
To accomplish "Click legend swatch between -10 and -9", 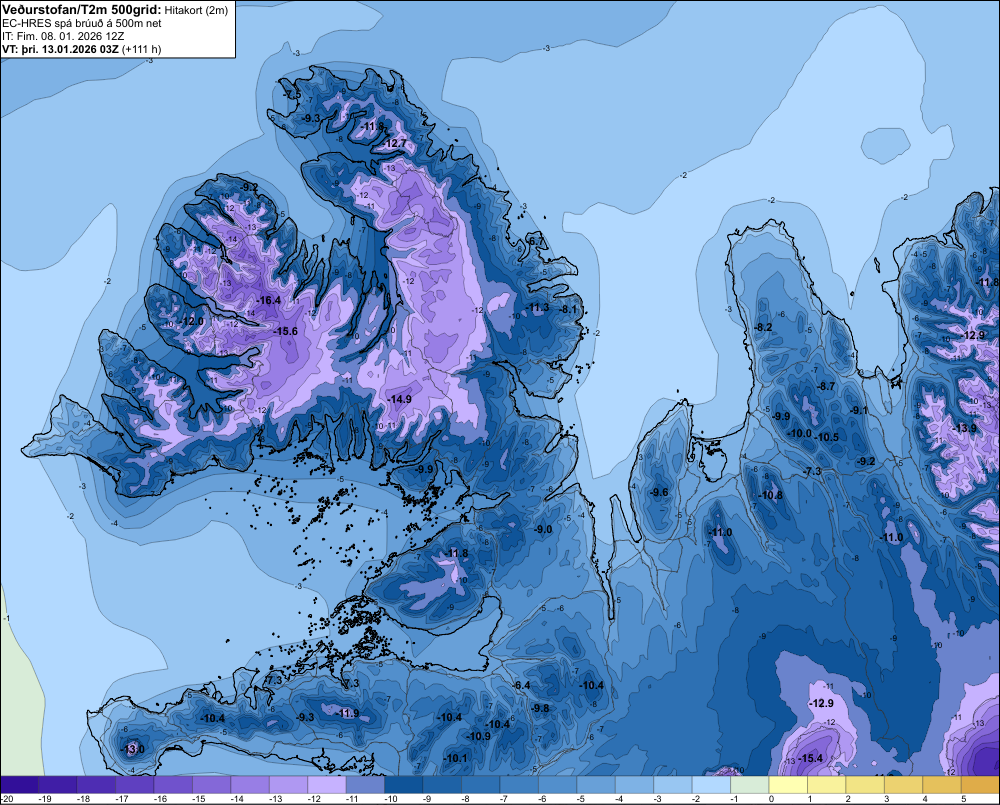I will 404,785.
